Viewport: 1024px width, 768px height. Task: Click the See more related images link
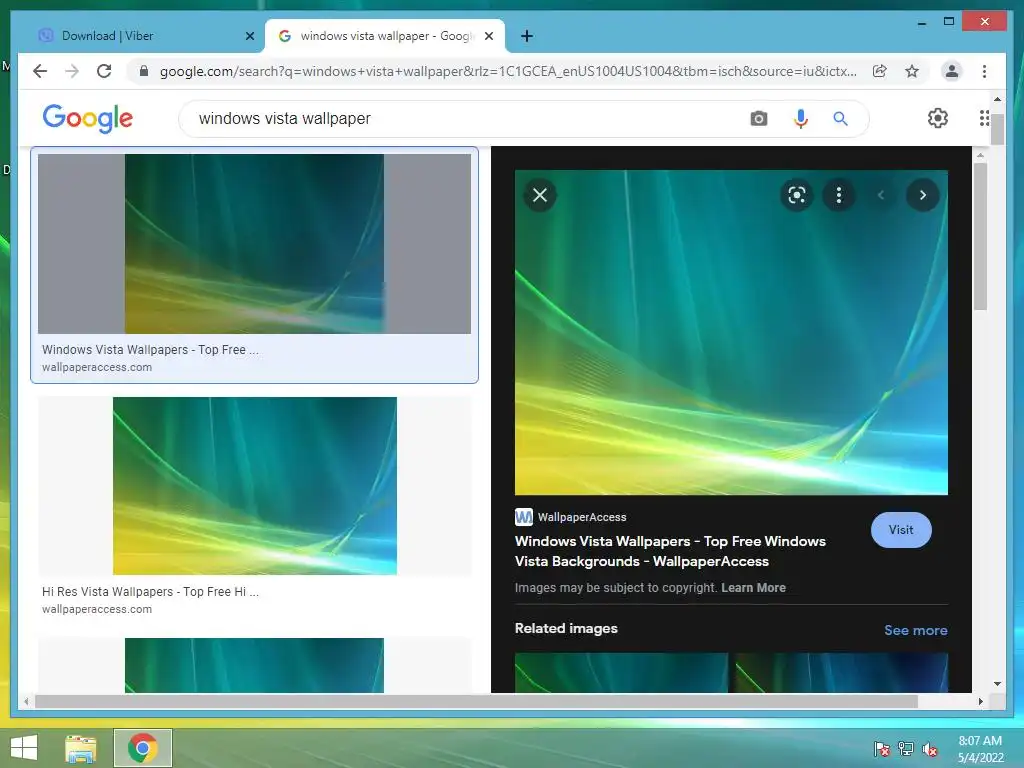click(916, 630)
